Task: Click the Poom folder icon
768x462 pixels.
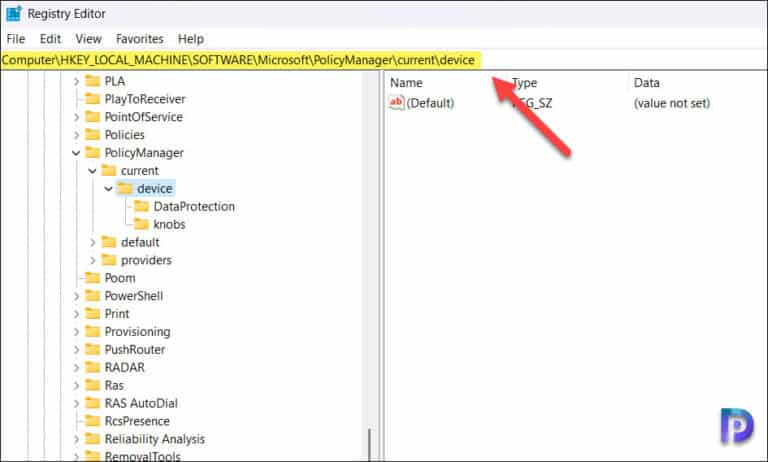Action: [93, 278]
